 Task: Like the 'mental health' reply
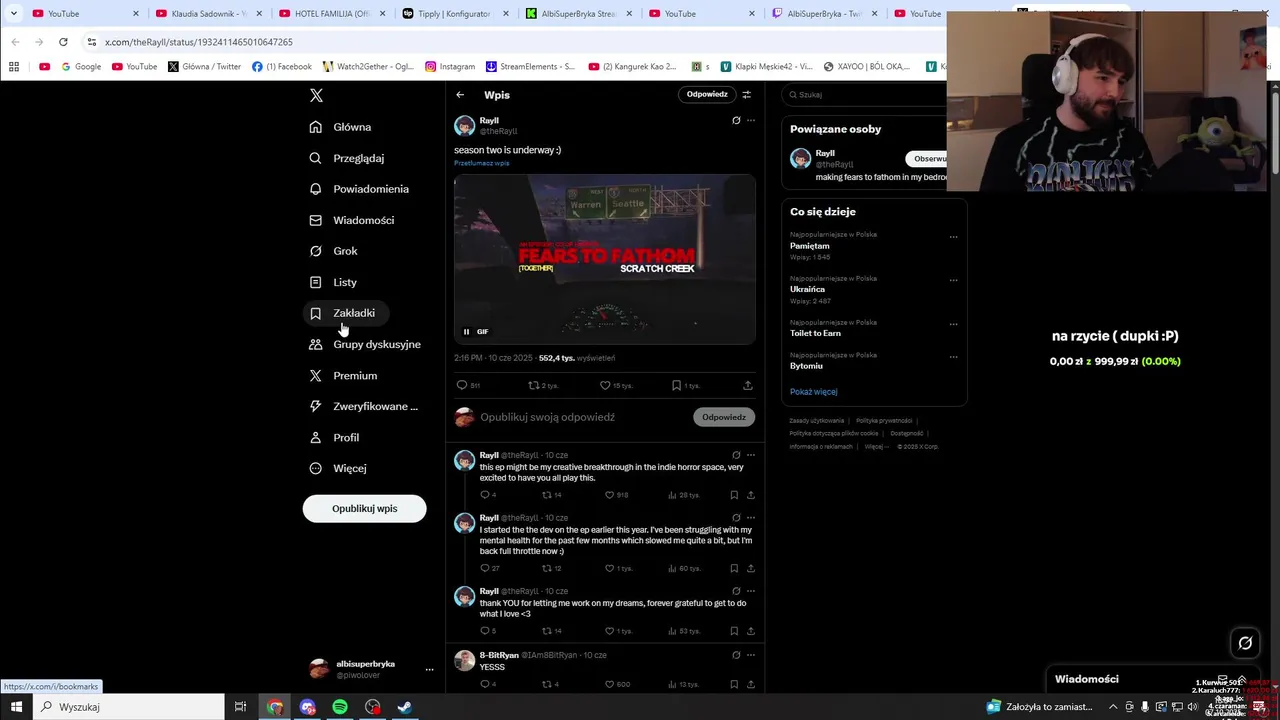point(609,568)
